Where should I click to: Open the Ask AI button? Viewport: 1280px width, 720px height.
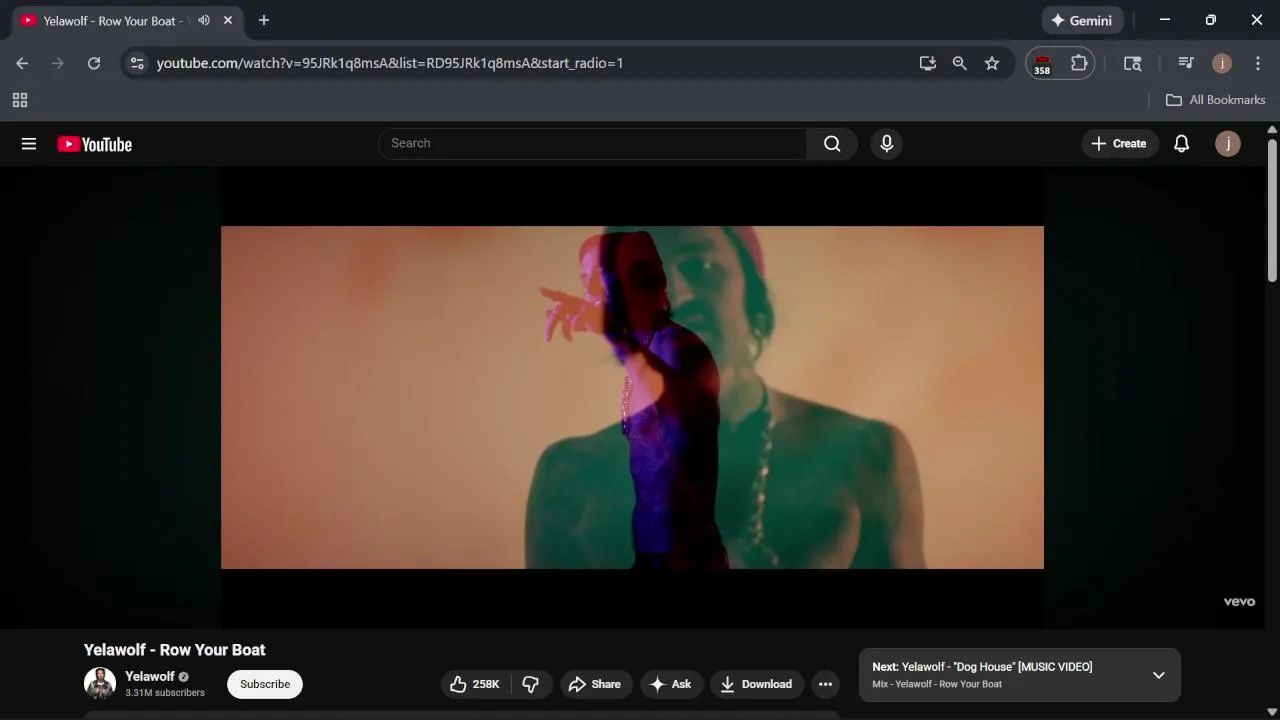tap(670, 684)
